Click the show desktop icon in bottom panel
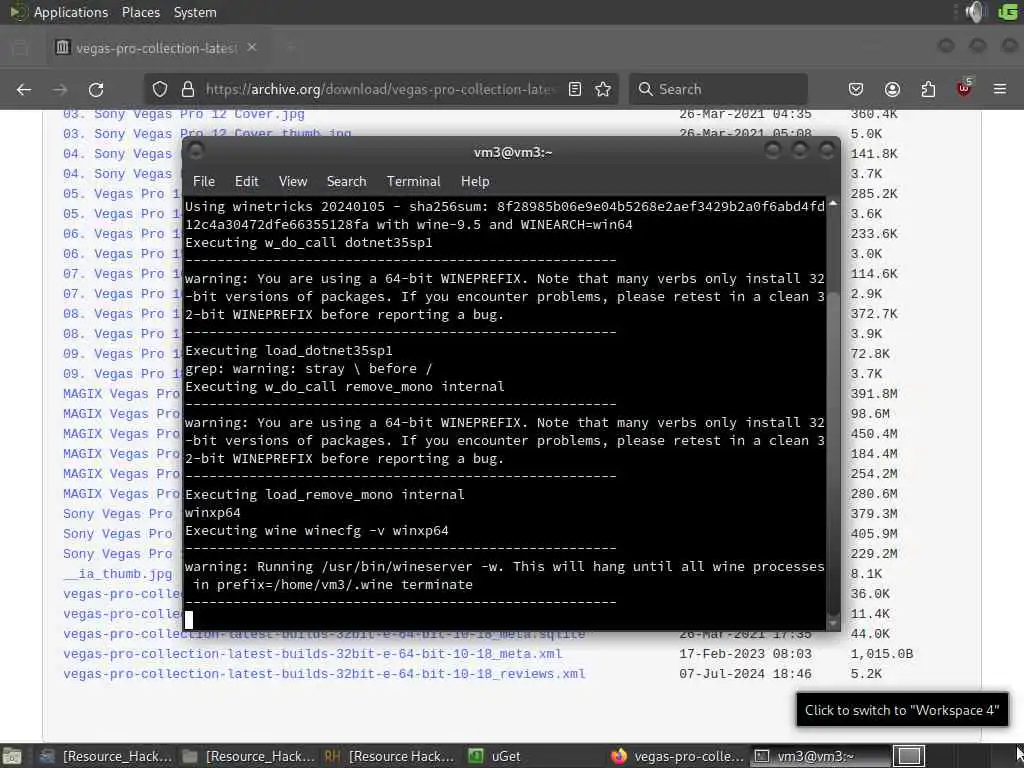The image size is (1024, 768). [x=12, y=757]
